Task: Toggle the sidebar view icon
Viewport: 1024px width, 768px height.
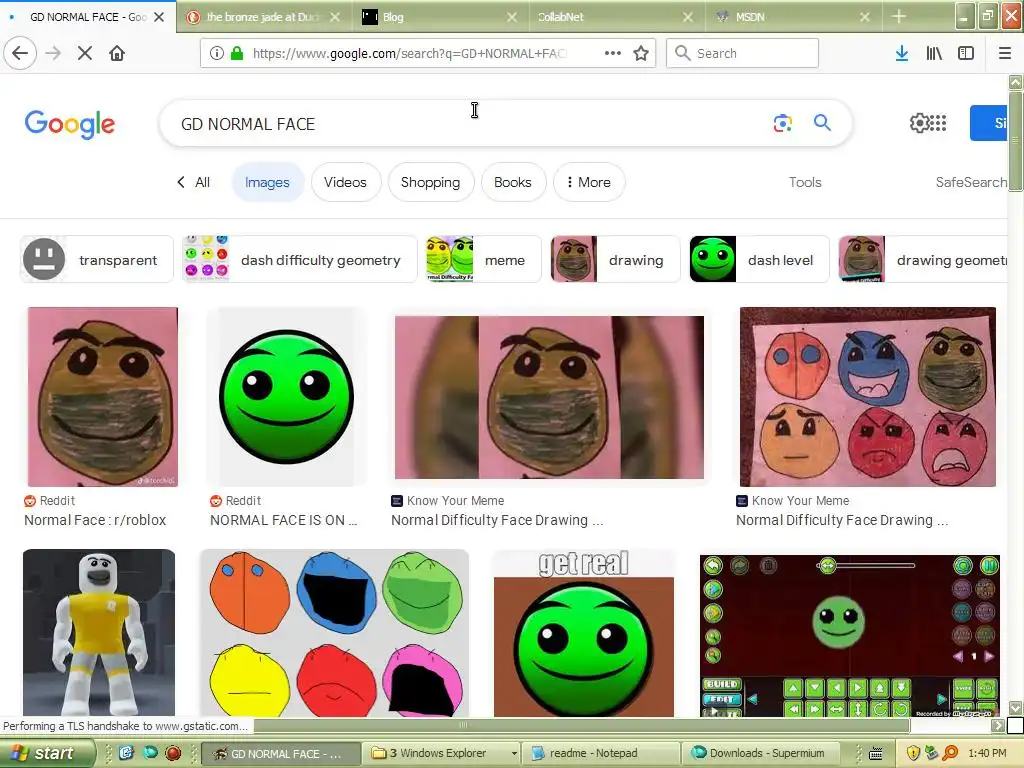Action: [x=966, y=53]
